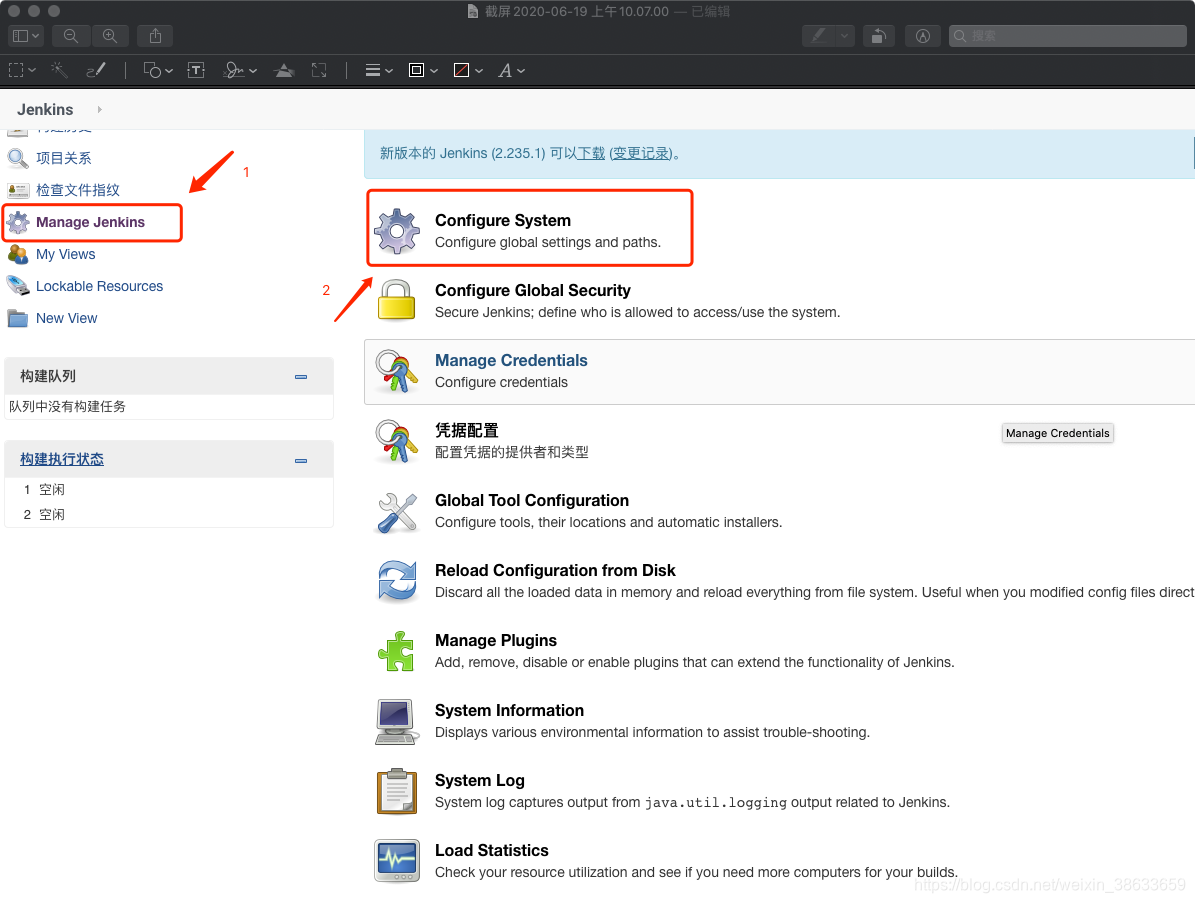Screen dimensions: 1195x903
Task: Click the Global Tool Configuration tools icon
Action: point(397,512)
